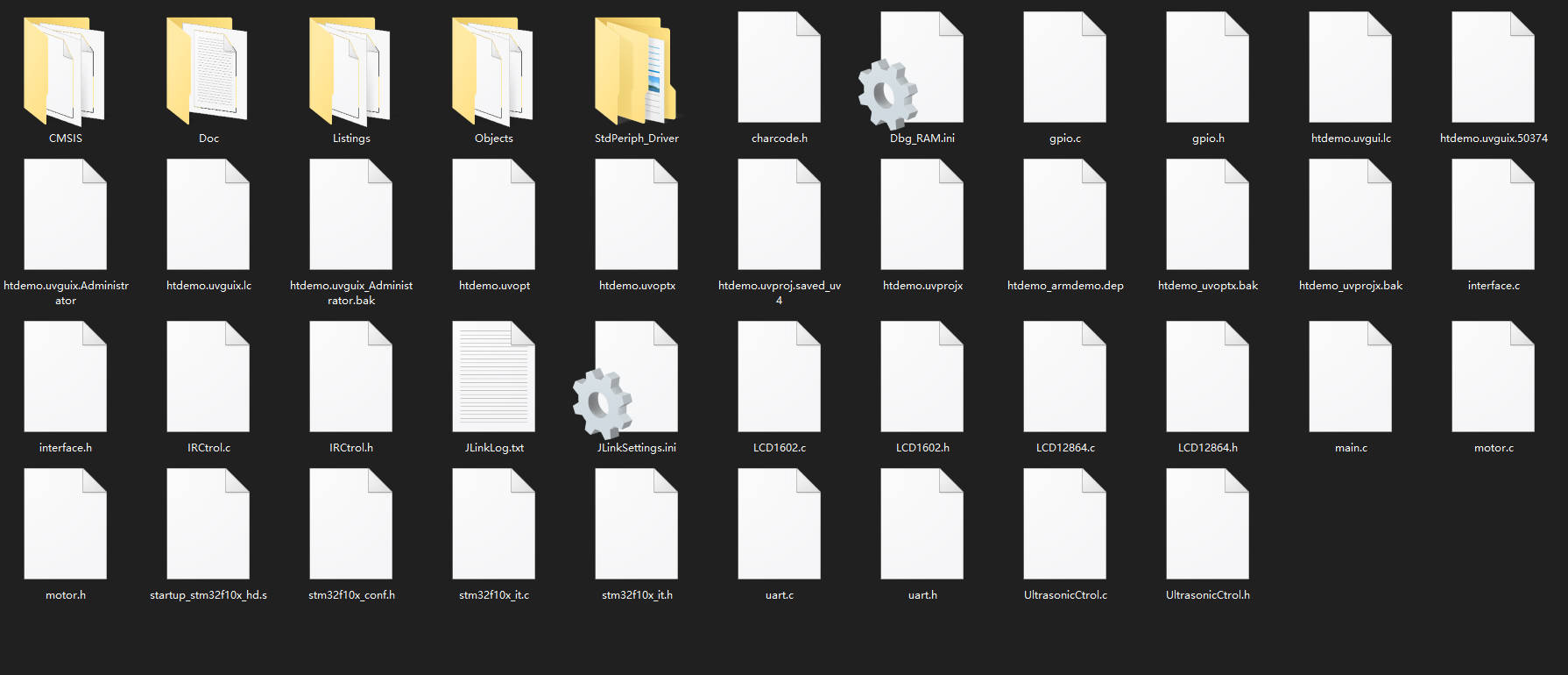The height and width of the screenshot is (675, 1568).
Task: Select UltrasonicCtrol.c file icon
Action: click(1064, 523)
